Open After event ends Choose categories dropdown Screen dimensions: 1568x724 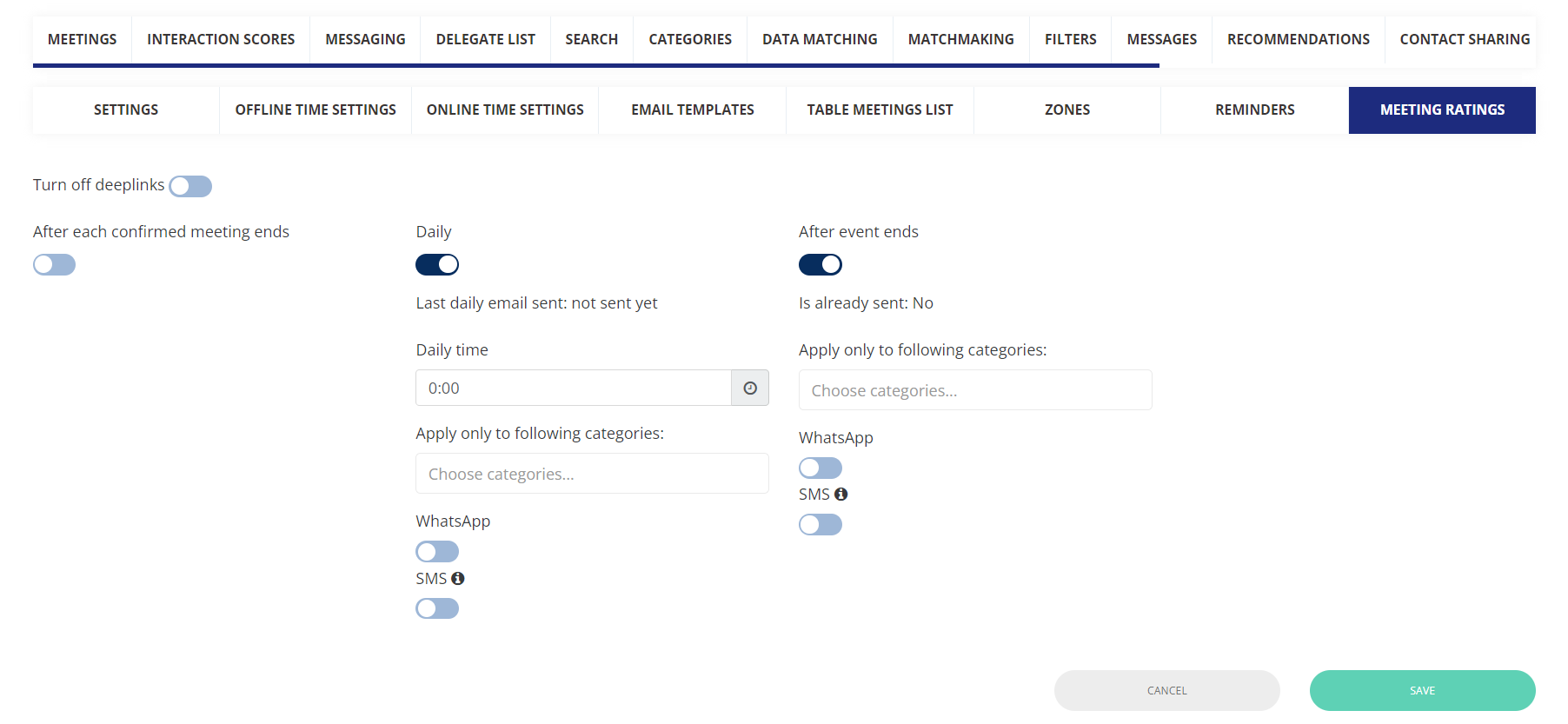tap(975, 390)
